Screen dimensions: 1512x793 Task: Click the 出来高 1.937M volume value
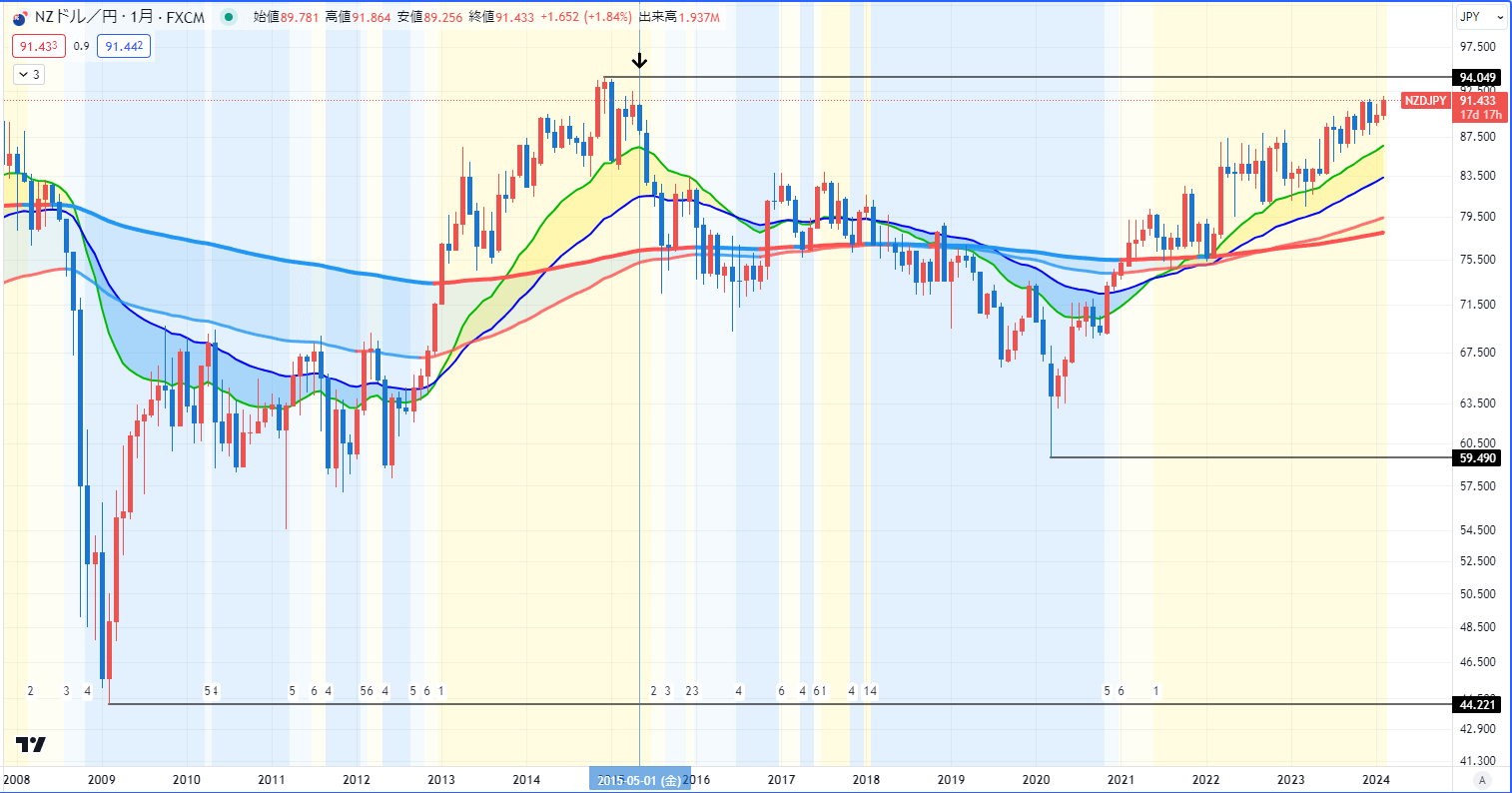[x=677, y=17]
